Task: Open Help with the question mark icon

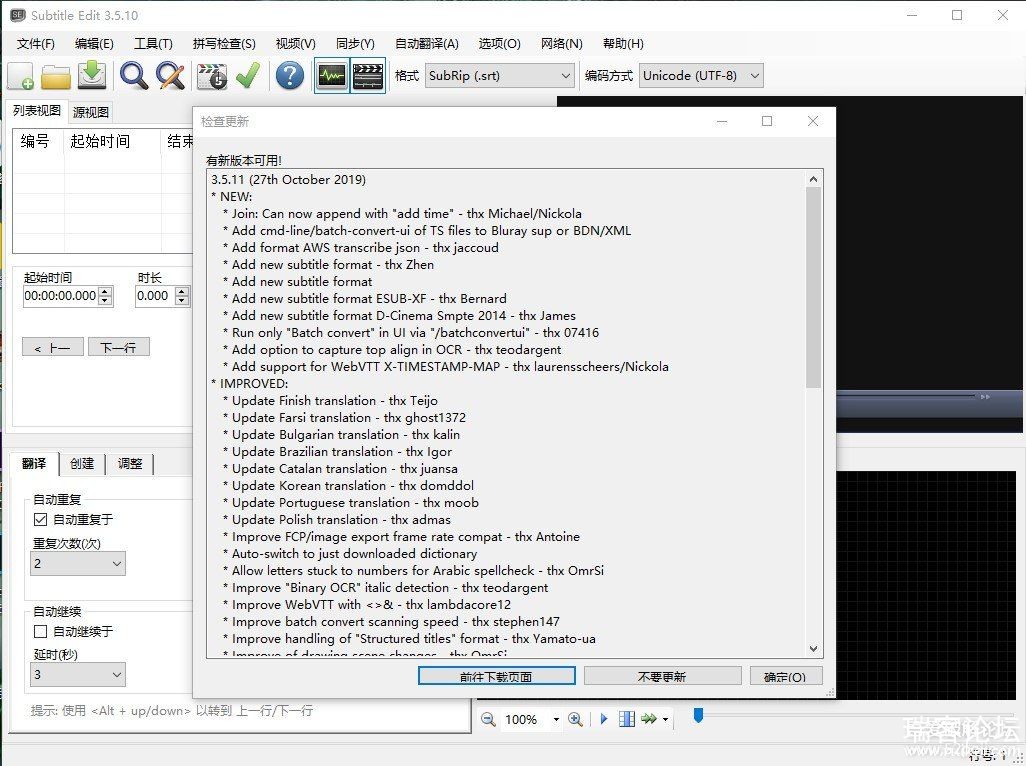Action: pos(289,76)
